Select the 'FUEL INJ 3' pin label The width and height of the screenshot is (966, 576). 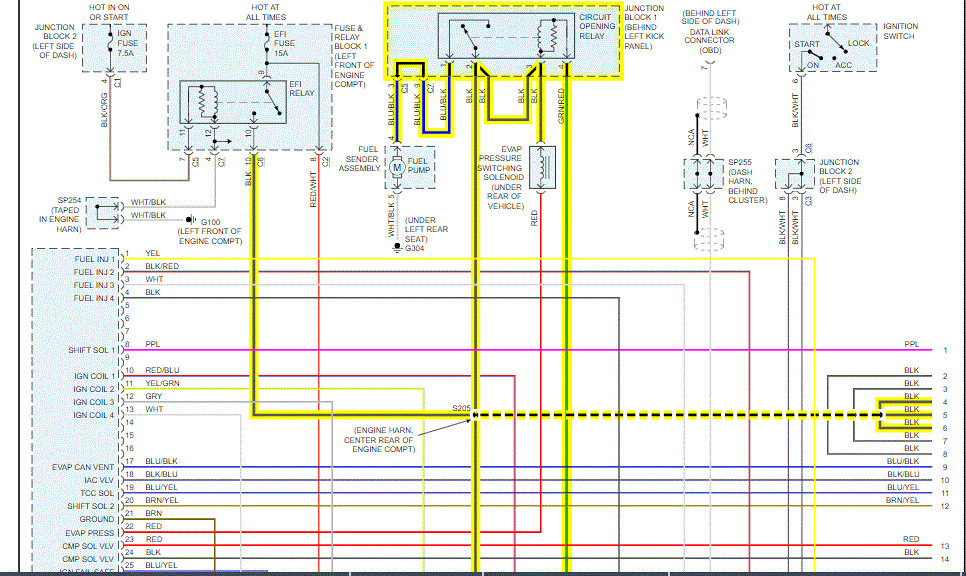[94, 285]
